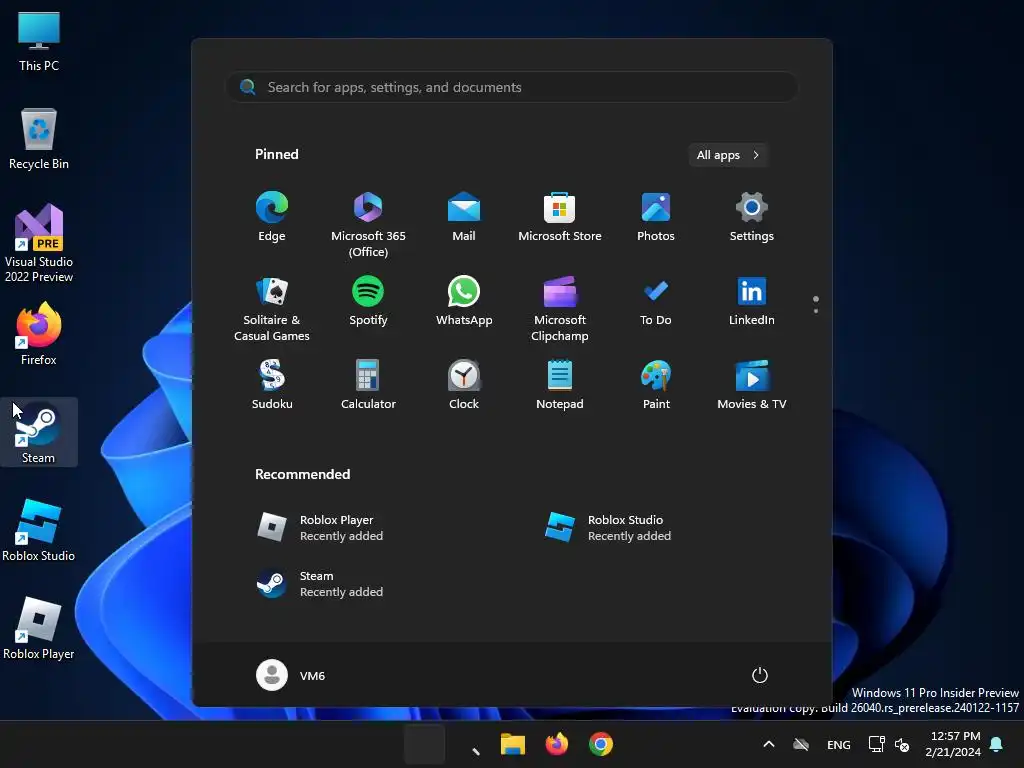Select the Firefox desktop shortcut
This screenshot has width=1024, height=768.
point(39,334)
